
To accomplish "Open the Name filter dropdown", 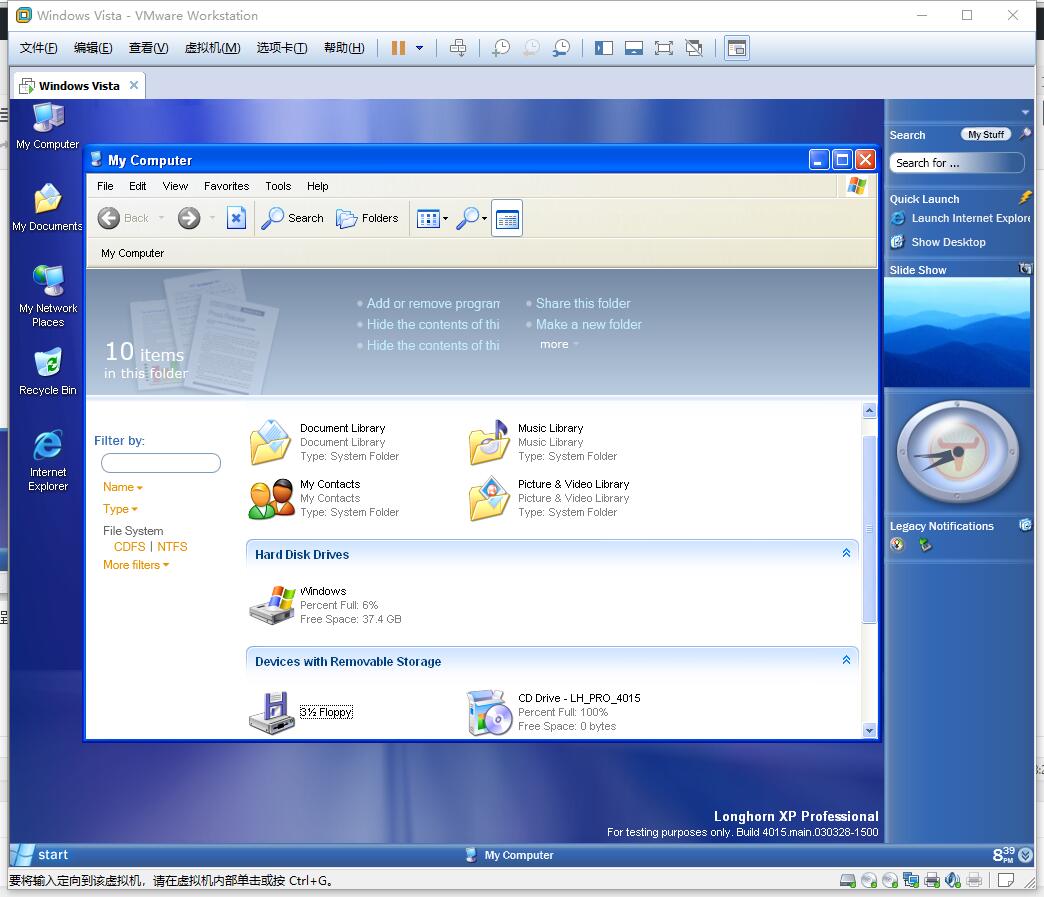I will click(x=123, y=487).
